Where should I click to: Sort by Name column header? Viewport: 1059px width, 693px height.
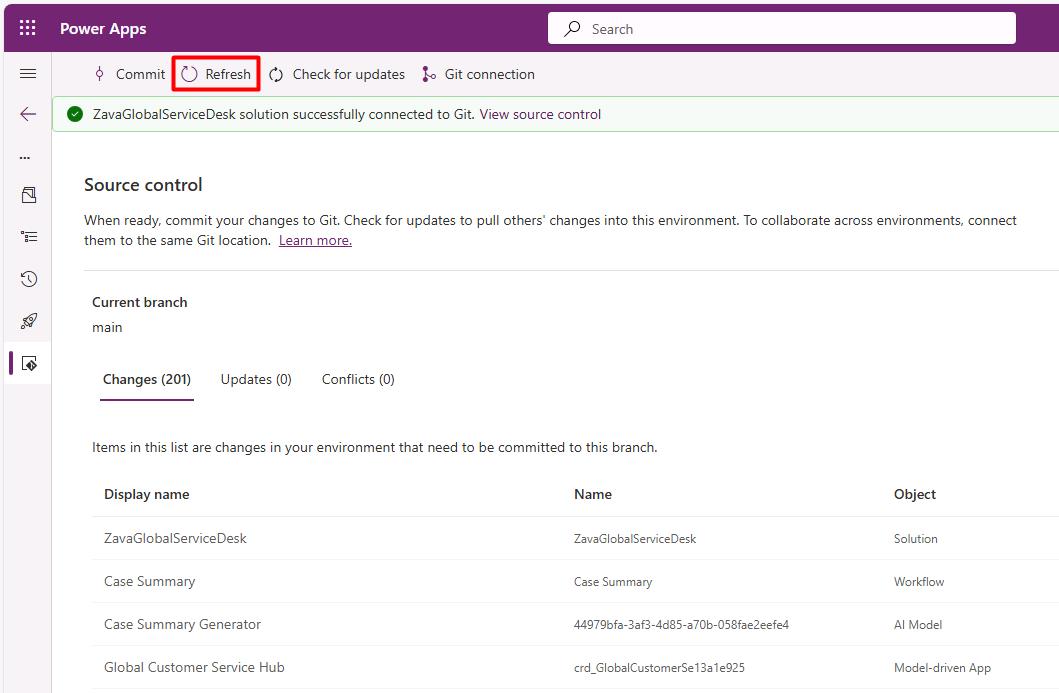coord(593,494)
